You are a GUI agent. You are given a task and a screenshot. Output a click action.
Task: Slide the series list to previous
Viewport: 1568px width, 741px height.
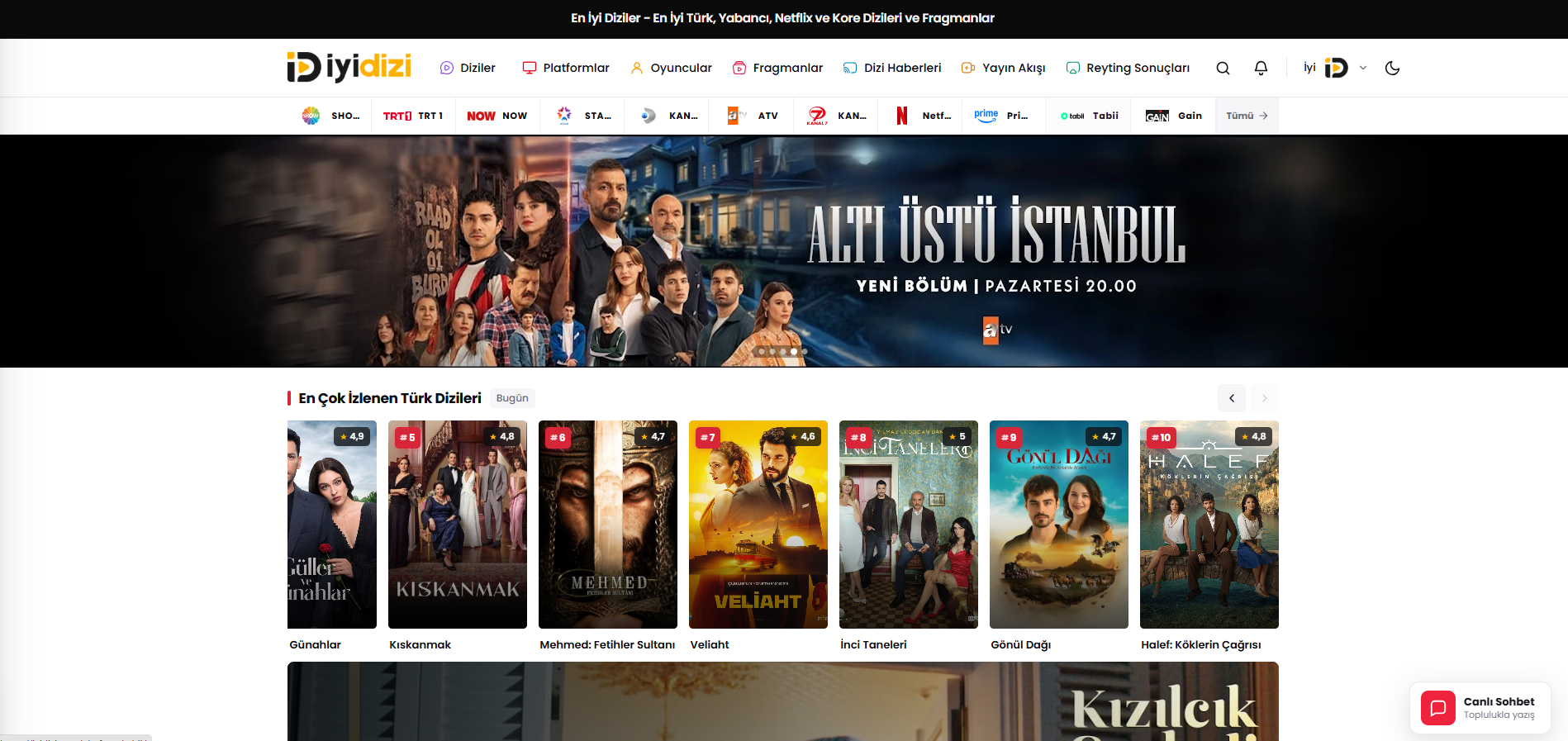pyautogui.click(x=1232, y=398)
